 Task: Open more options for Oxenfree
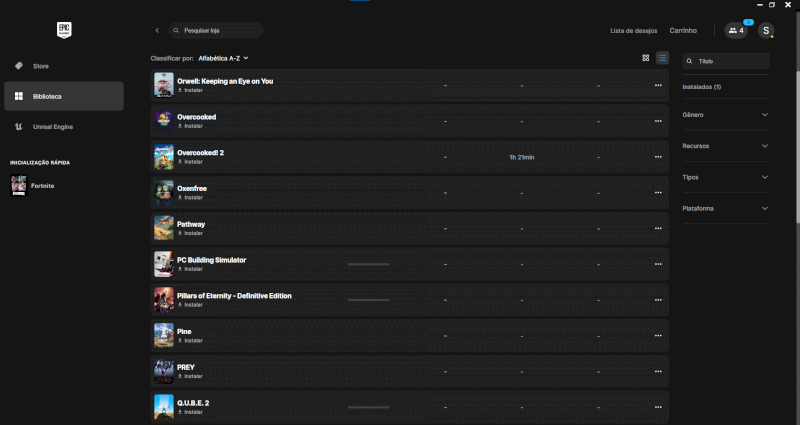pyautogui.click(x=658, y=193)
